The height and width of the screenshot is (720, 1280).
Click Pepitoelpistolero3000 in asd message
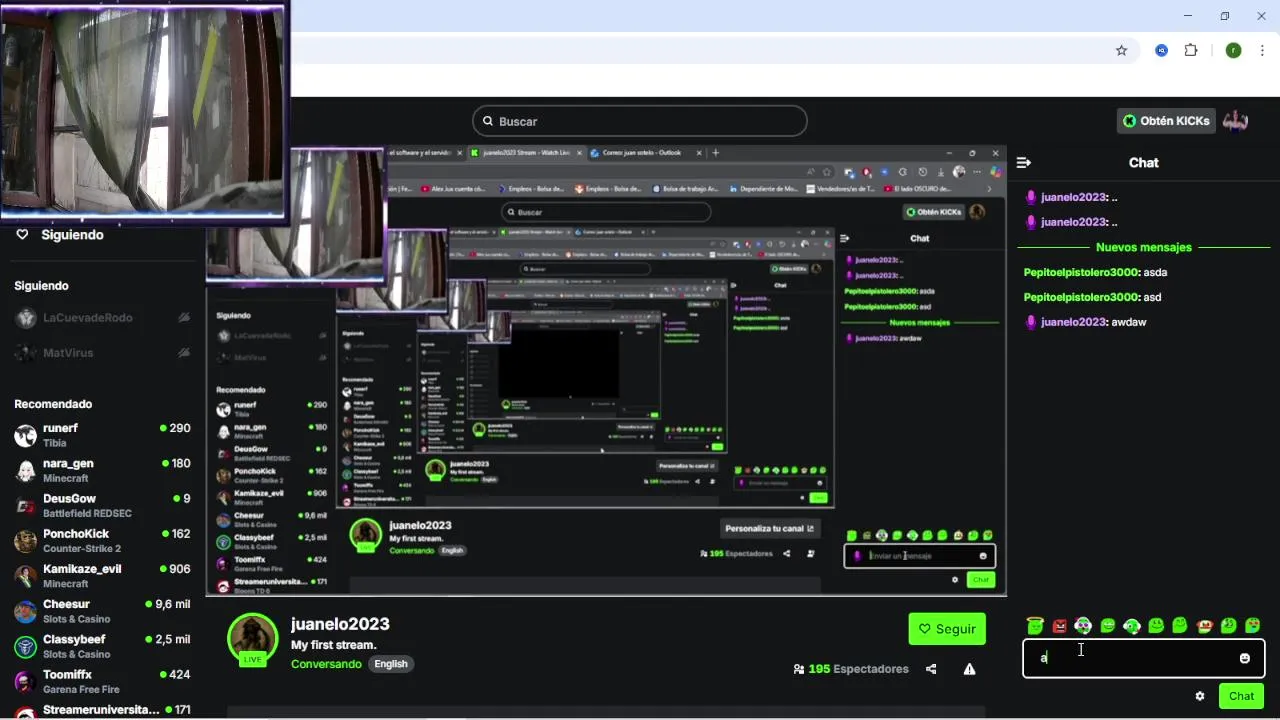click(x=1081, y=297)
